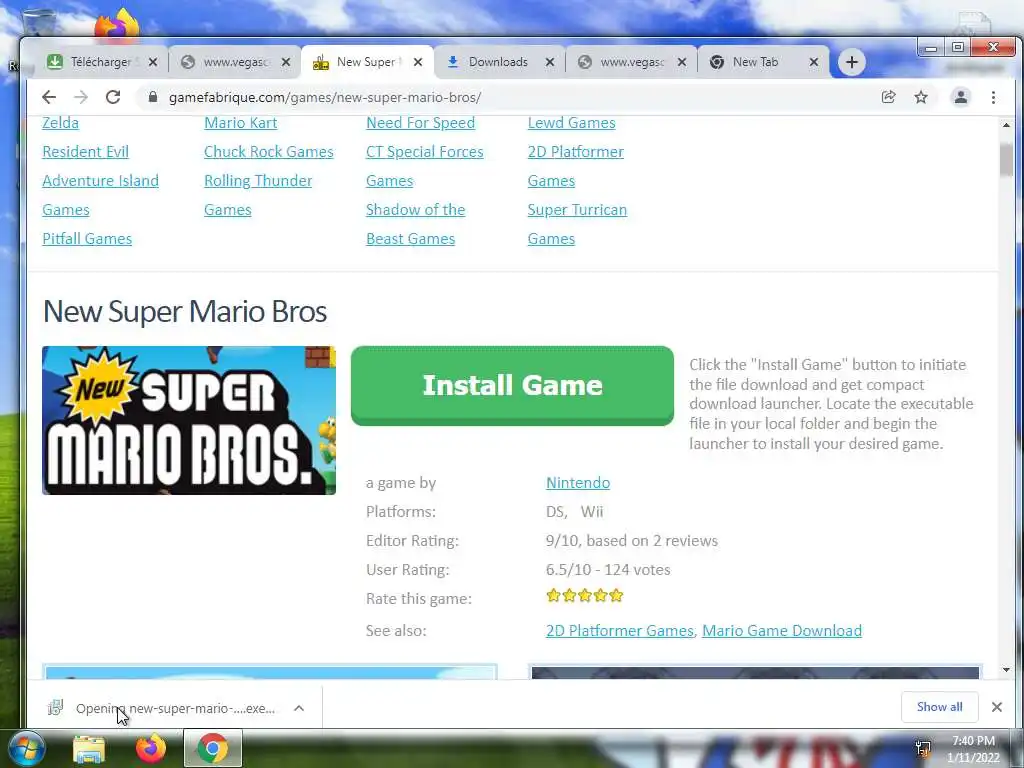Open Rolling Thunder Games link
This screenshot has width=1024, height=768.
pyautogui.click(x=258, y=195)
